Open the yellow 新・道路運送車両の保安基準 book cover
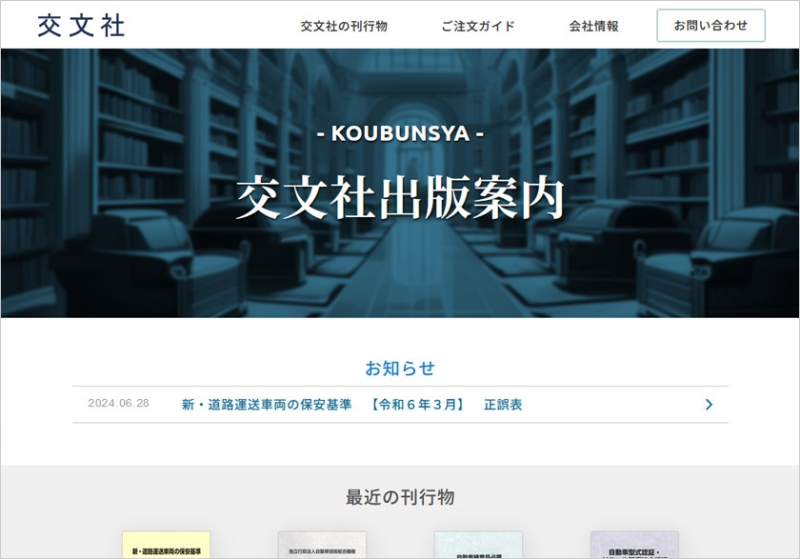This screenshot has height=559, width=800. click(166, 545)
